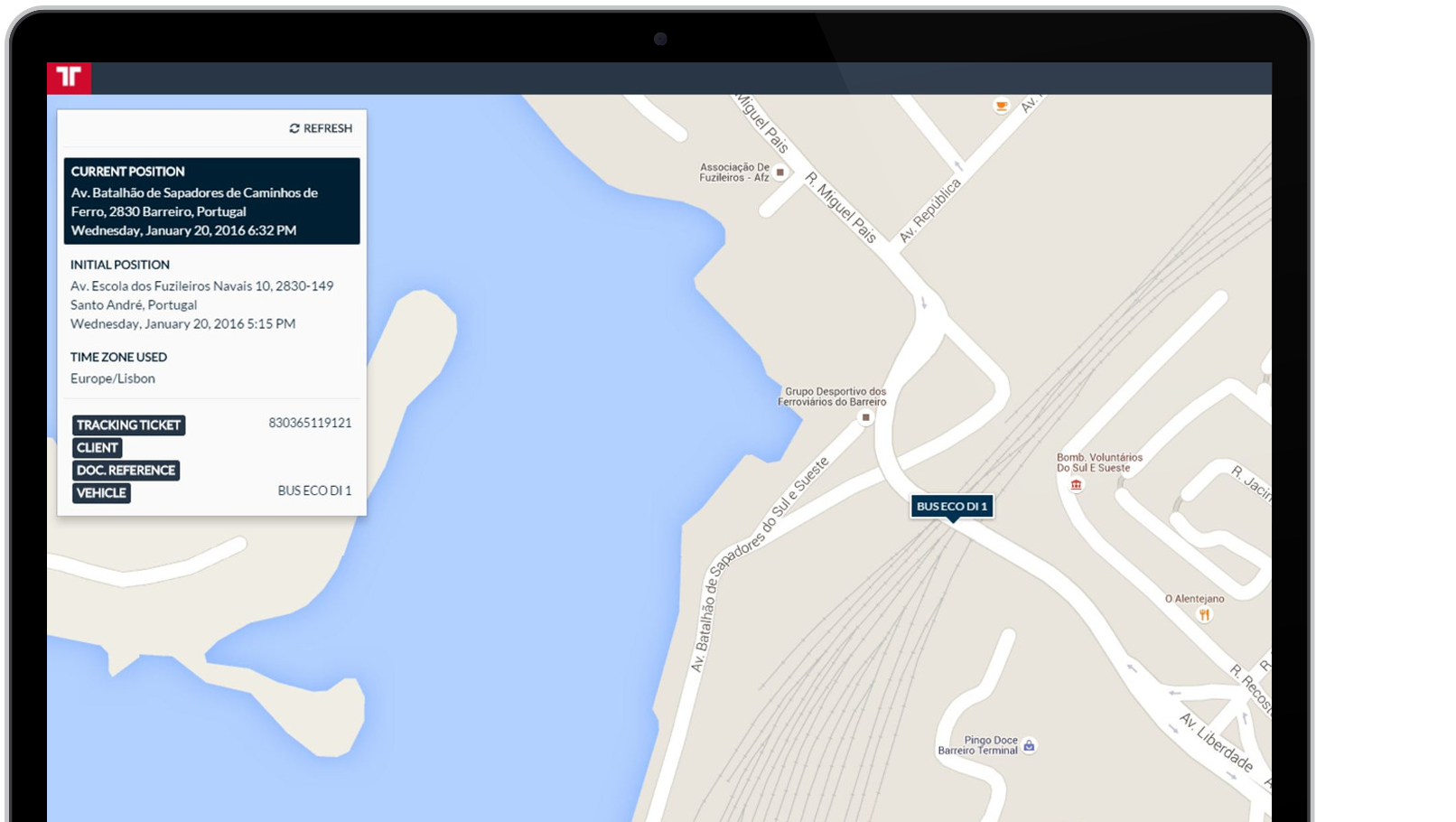Click the BUS ECO DI 1 vehicle value
Viewport: 1456px width, 822px height.
coord(314,490)
